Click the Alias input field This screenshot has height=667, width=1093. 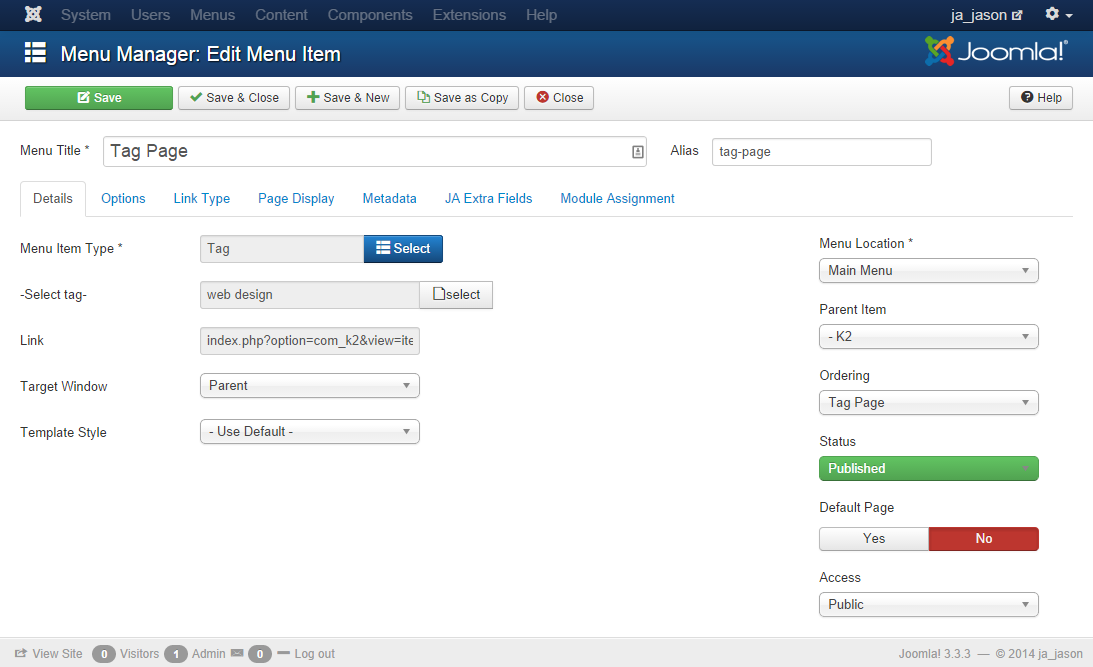click(x=821, y=152)
